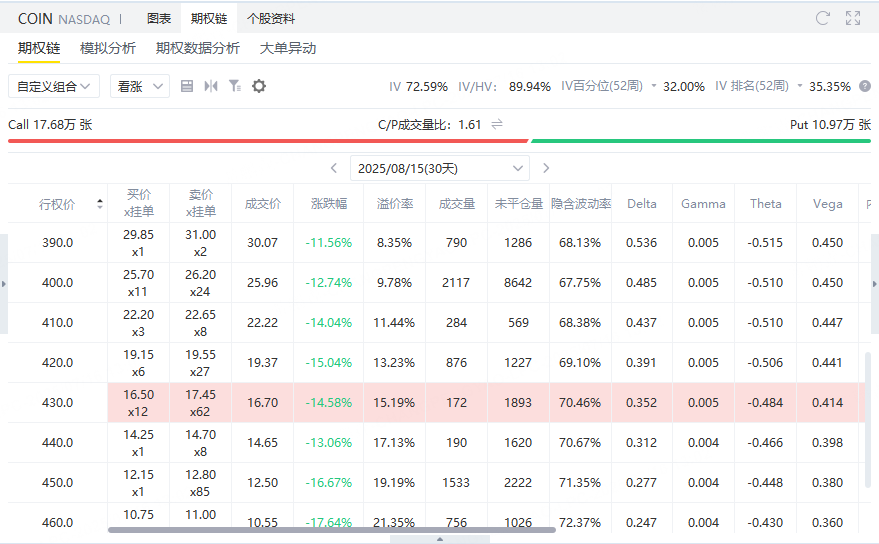Select the 420.0 strike row
The width and height of the screenshot is (879, 544).
point(440,362)
